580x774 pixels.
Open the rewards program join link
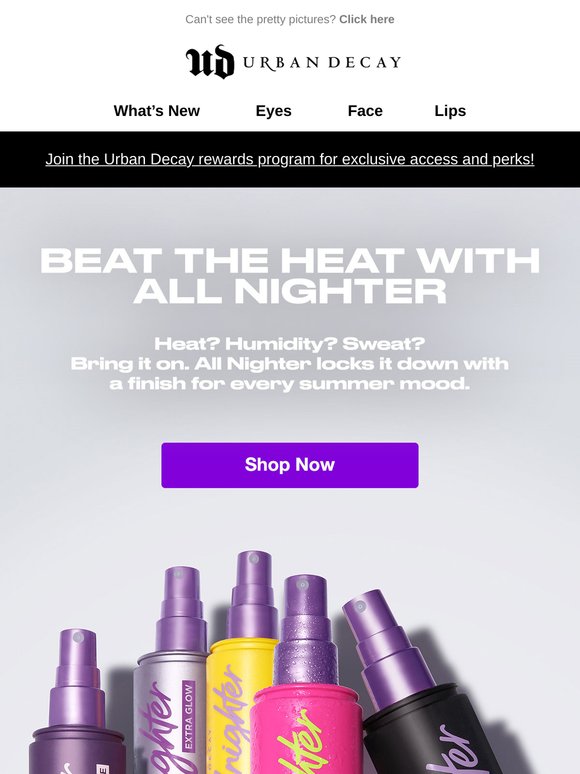[290, 159]
